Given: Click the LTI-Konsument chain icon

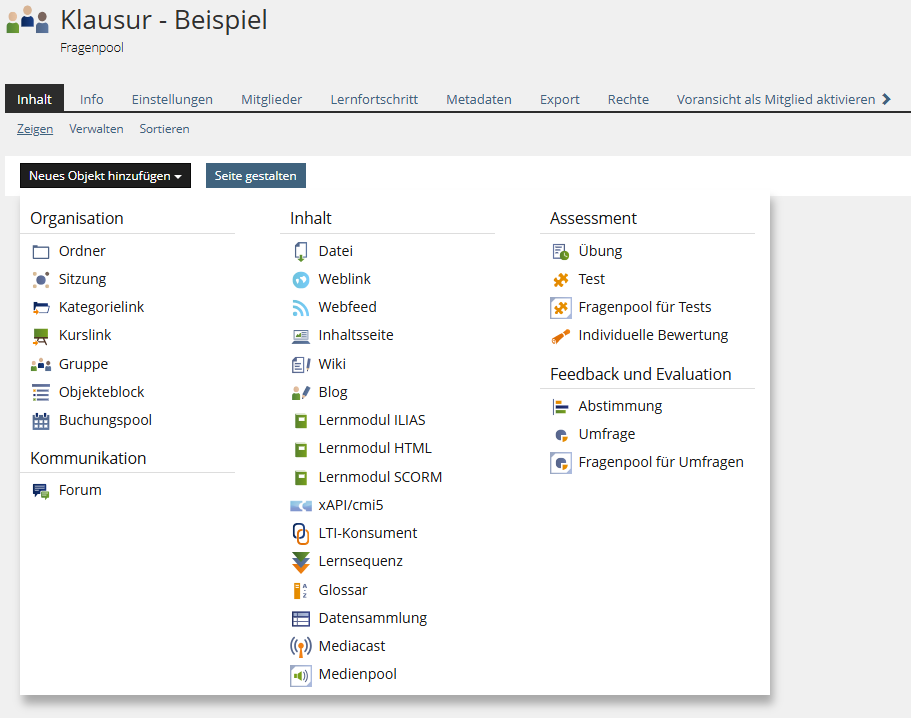Looking at the screenshot, I should pos(300,533).
